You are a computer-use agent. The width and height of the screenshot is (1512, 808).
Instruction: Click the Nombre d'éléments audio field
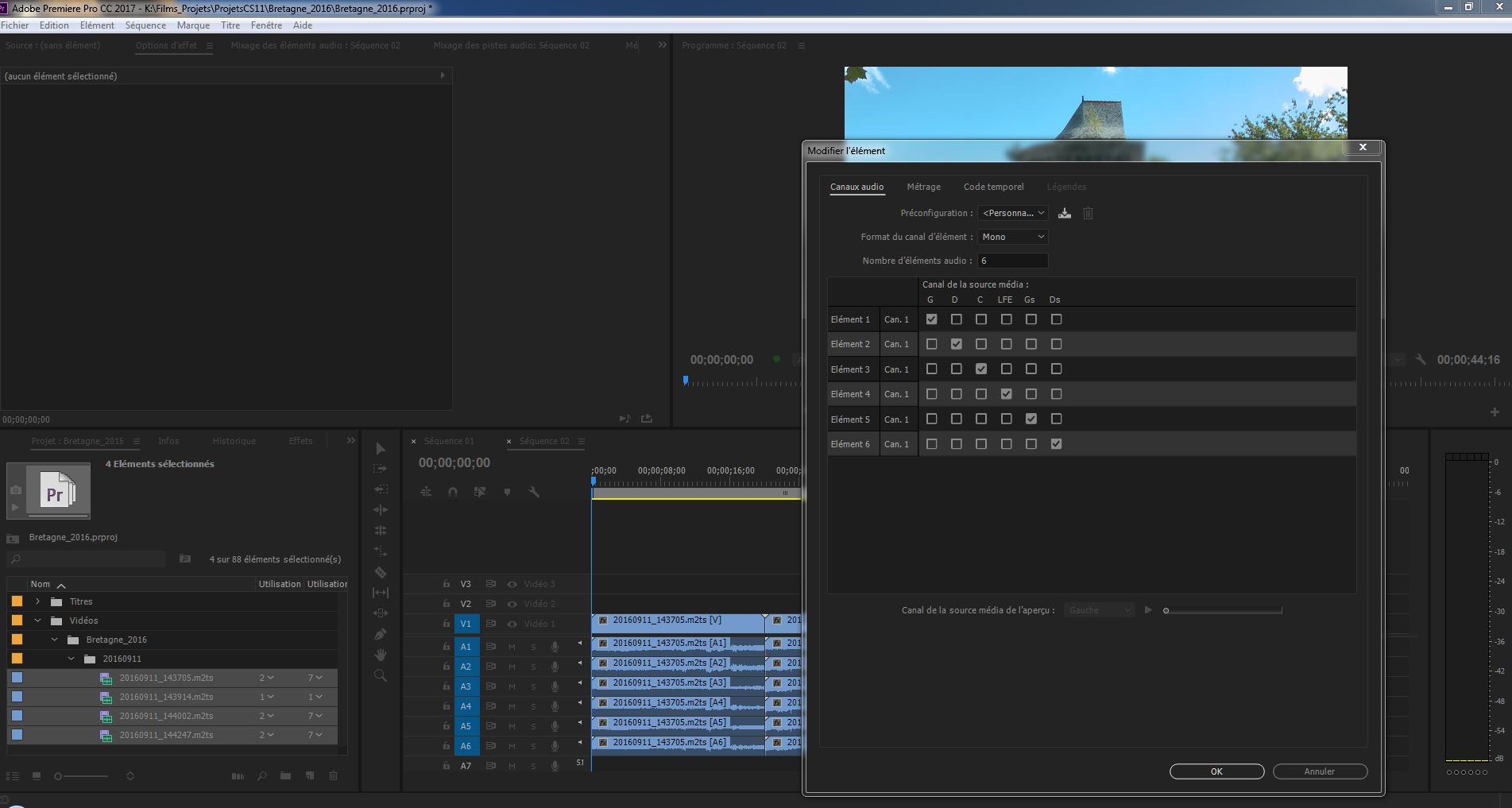click(1013, 261)
